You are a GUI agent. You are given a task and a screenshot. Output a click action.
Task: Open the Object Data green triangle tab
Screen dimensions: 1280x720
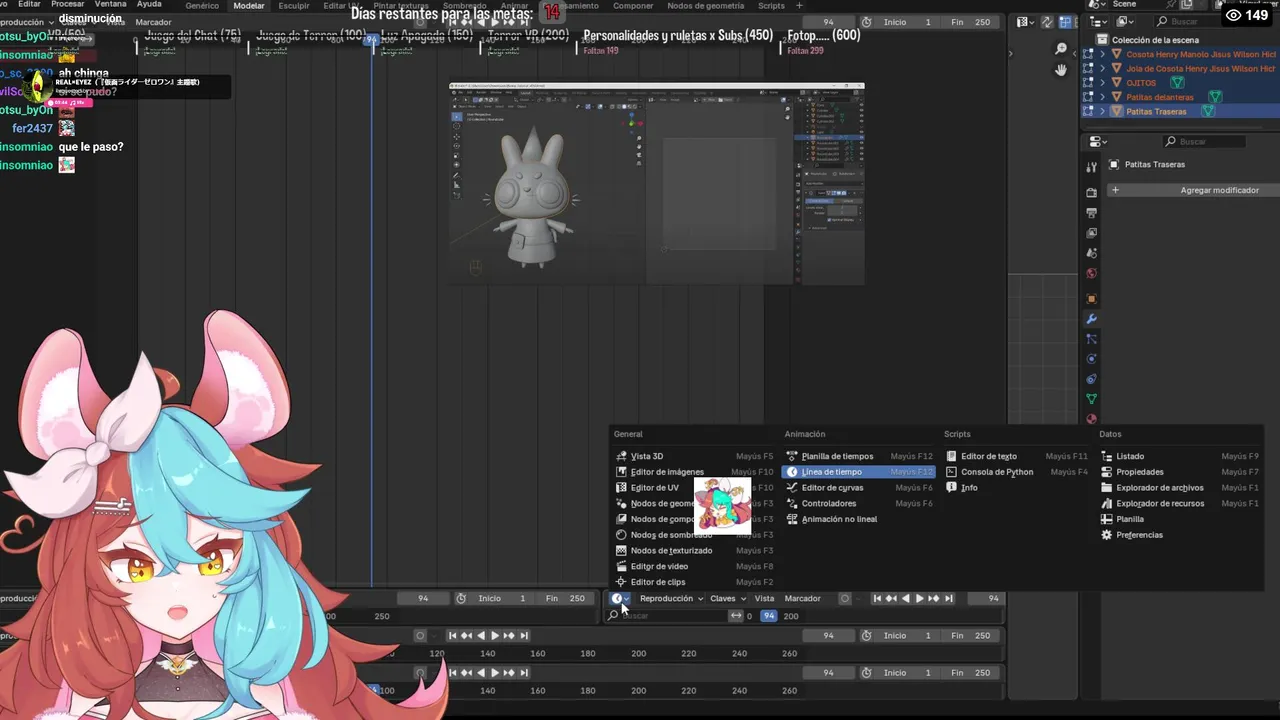tap(1091, 399)
